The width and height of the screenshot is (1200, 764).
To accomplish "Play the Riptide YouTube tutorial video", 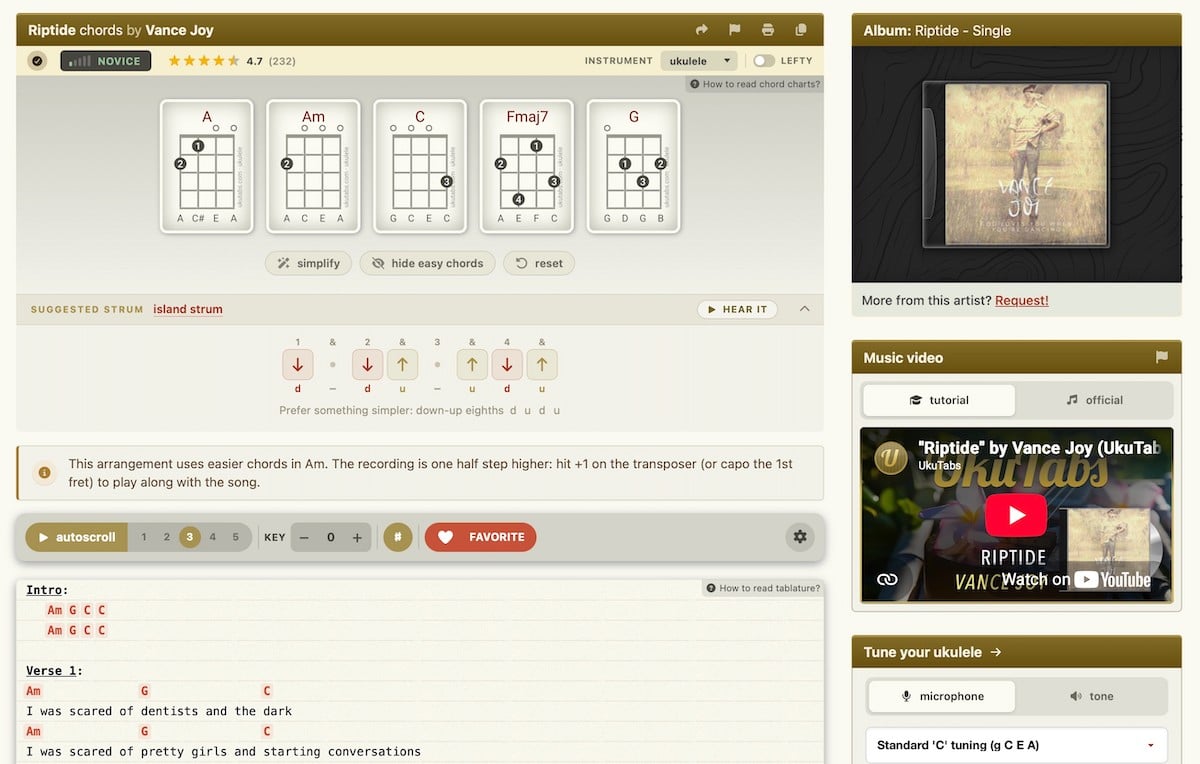I will pyautogui.click(x=1016, y=515).
